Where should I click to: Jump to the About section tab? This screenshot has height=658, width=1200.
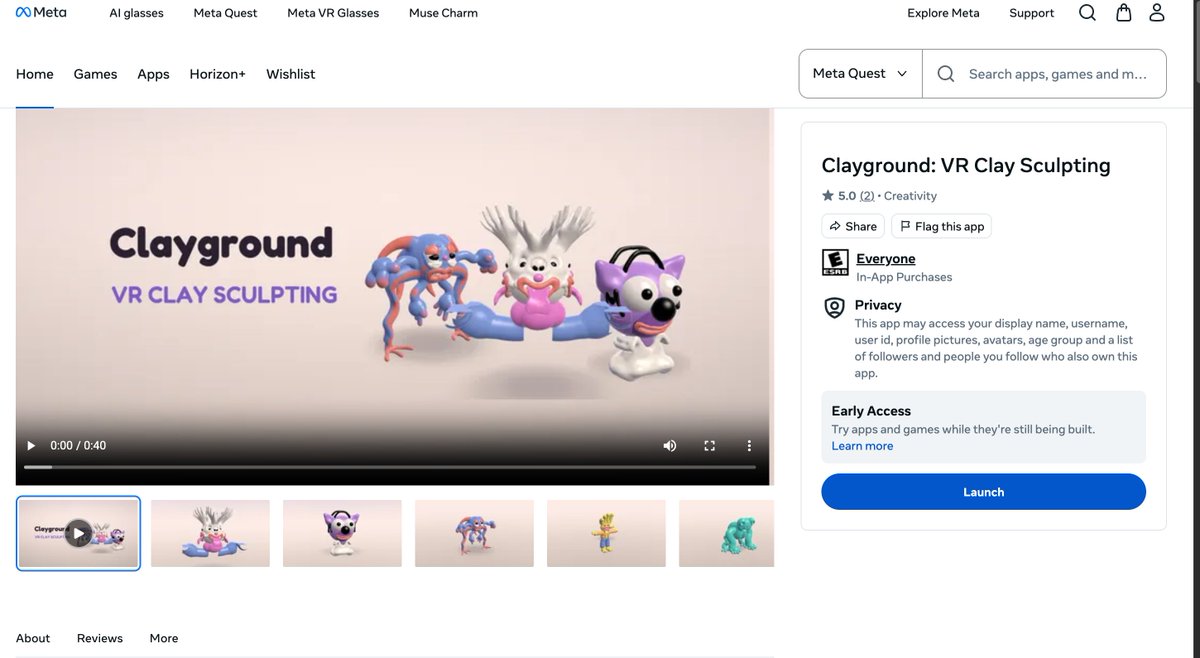click(33, 638)
